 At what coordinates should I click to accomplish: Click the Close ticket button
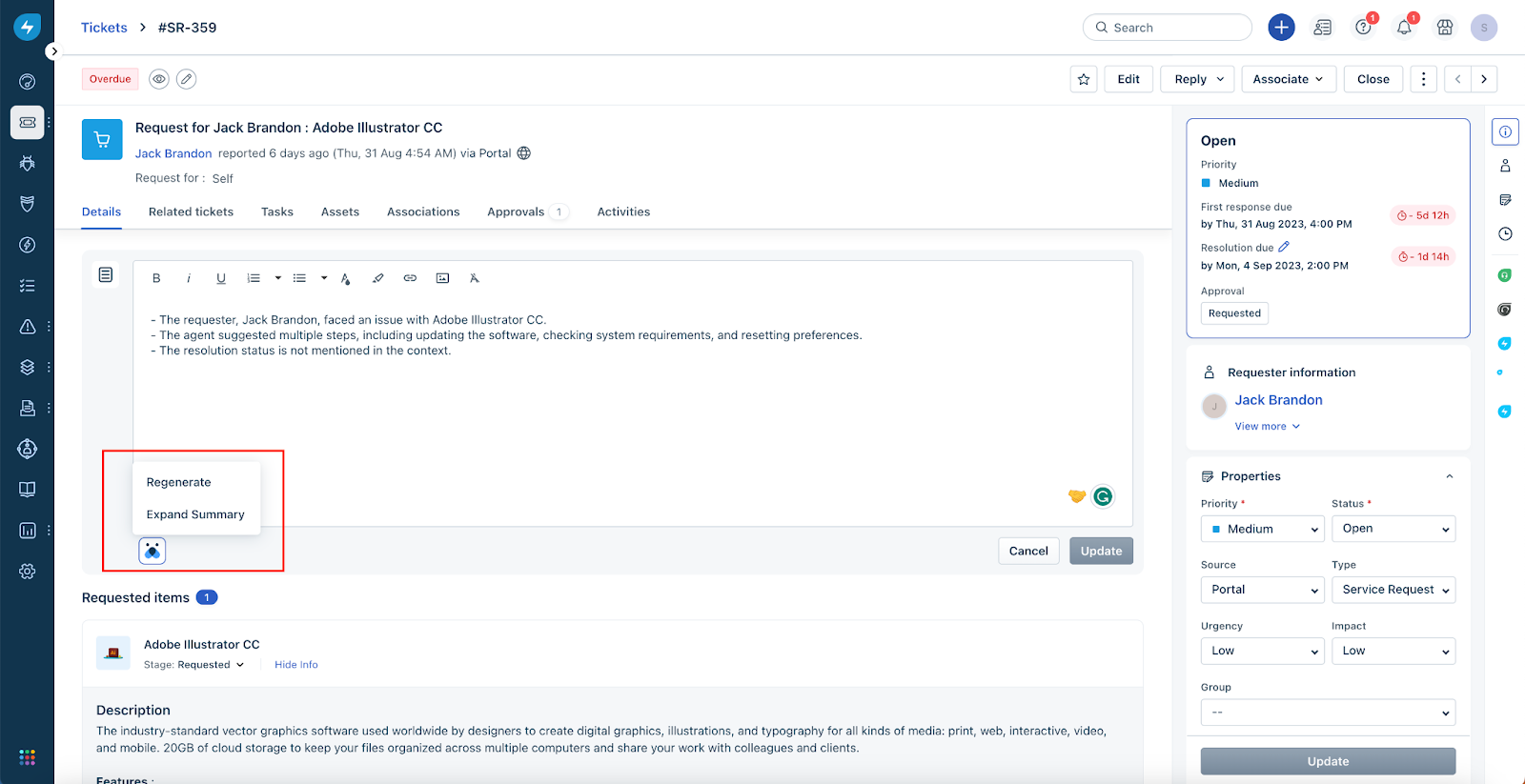click(x=1372, y=79)
